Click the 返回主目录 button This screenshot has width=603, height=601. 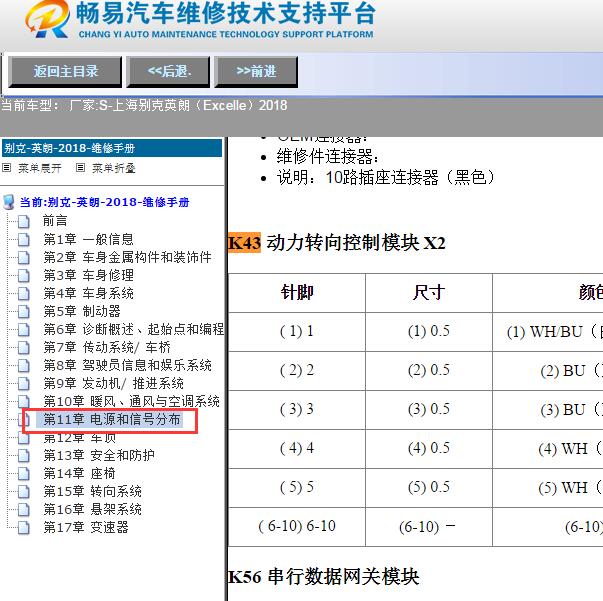coord(65,72)
